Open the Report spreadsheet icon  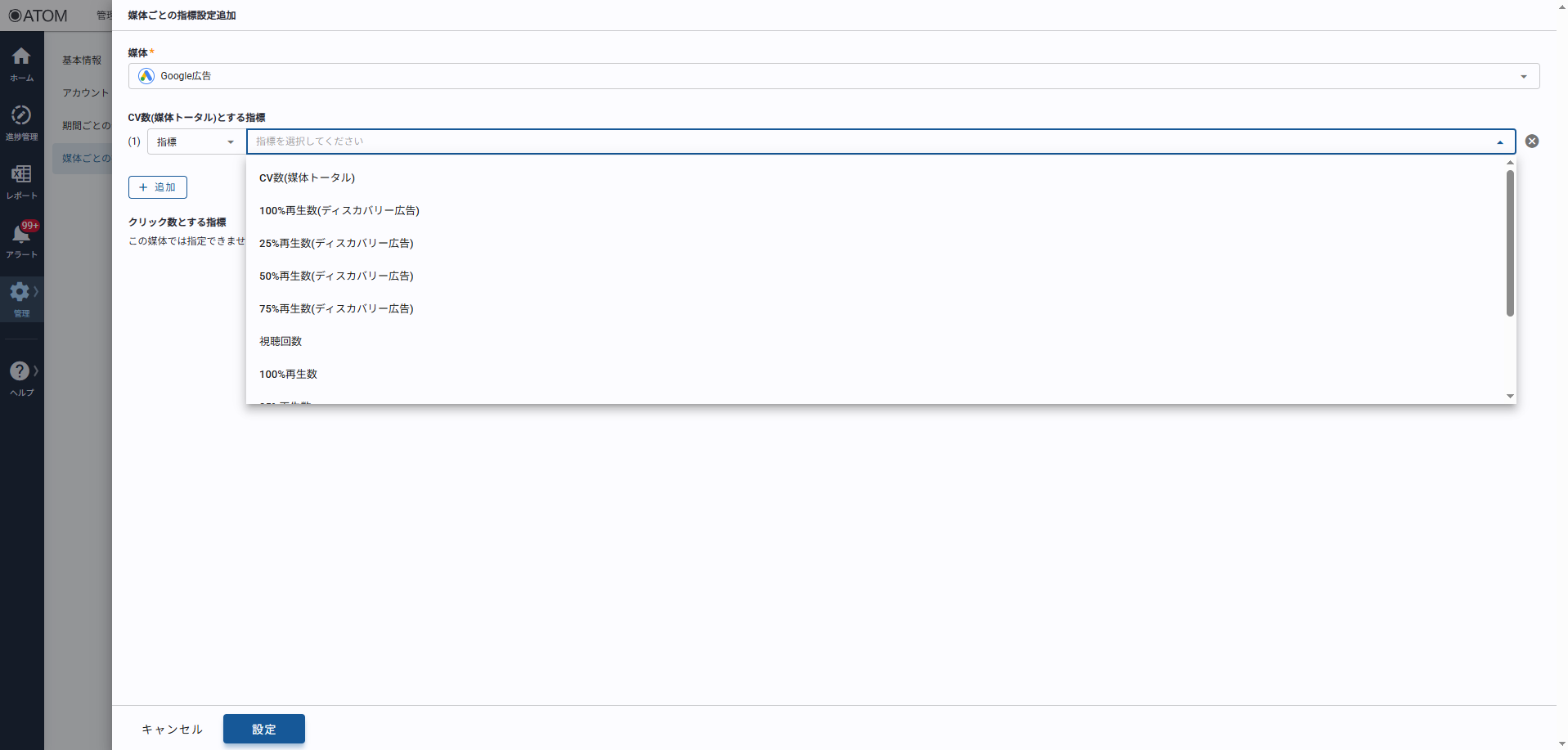coord(21,174)
